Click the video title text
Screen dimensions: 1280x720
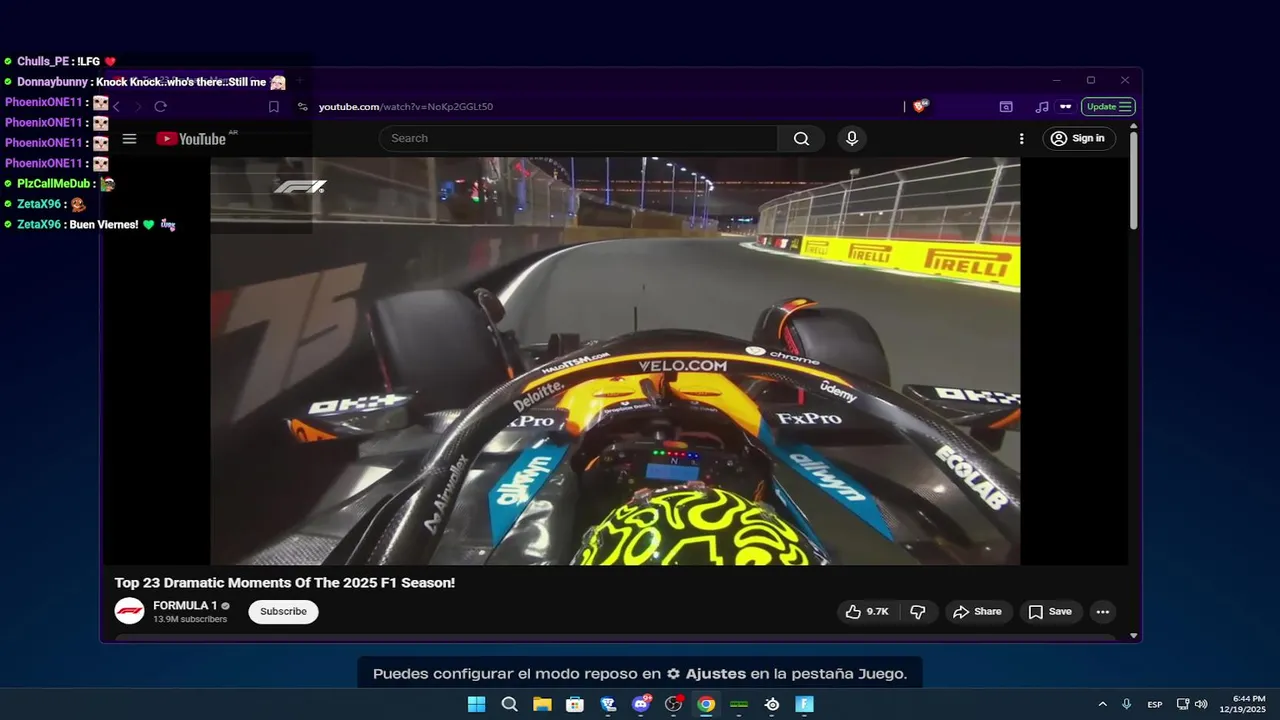click(x=284, y=582)
